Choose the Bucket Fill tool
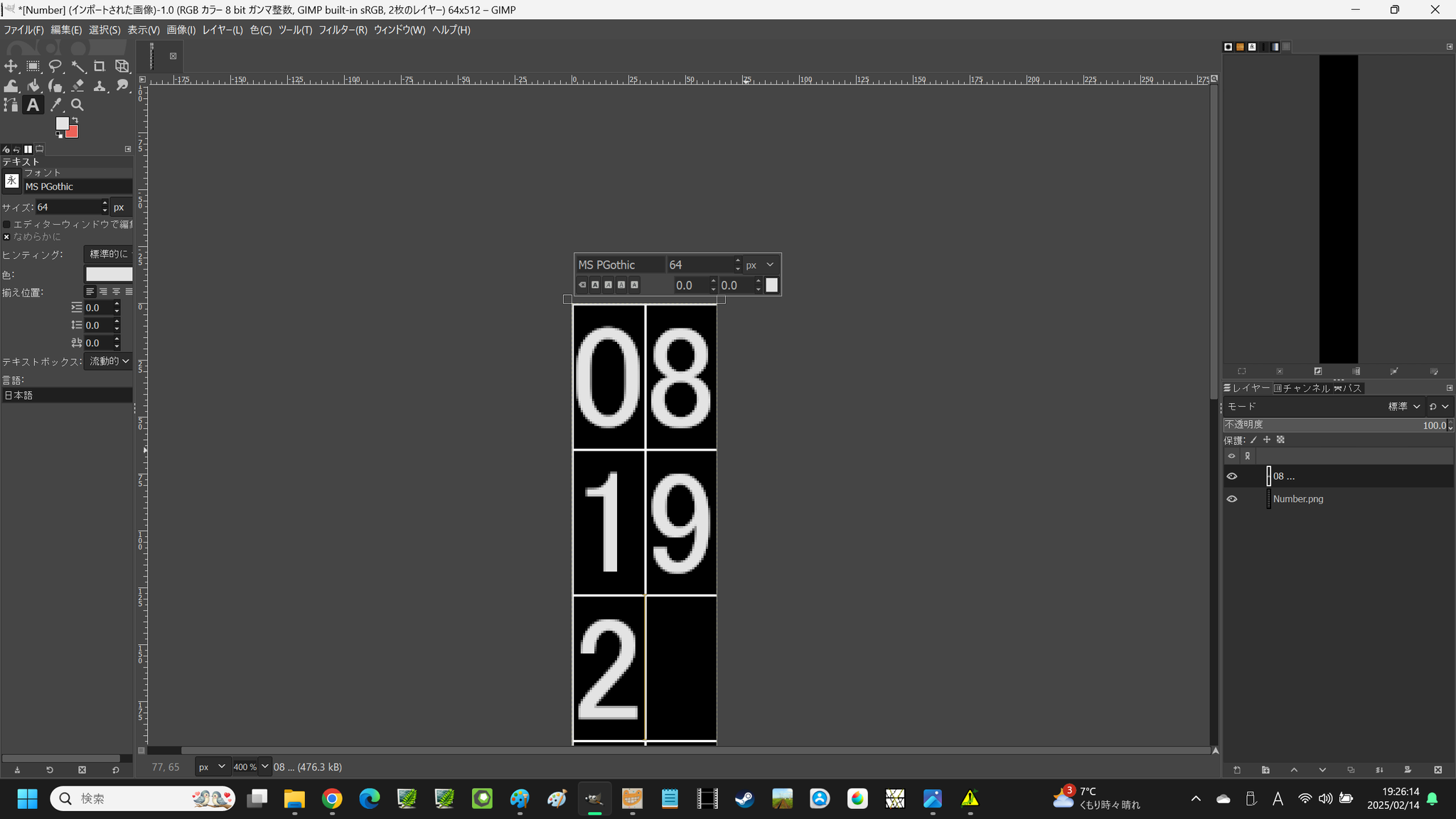This screenshot has width=1456, height=819. [33, 86]
